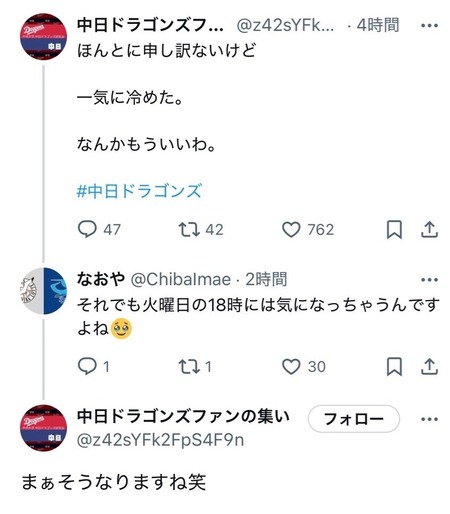This screenshot has width=450, height=514.
Task: Share なおや's reply
Action: click(429, 367)
